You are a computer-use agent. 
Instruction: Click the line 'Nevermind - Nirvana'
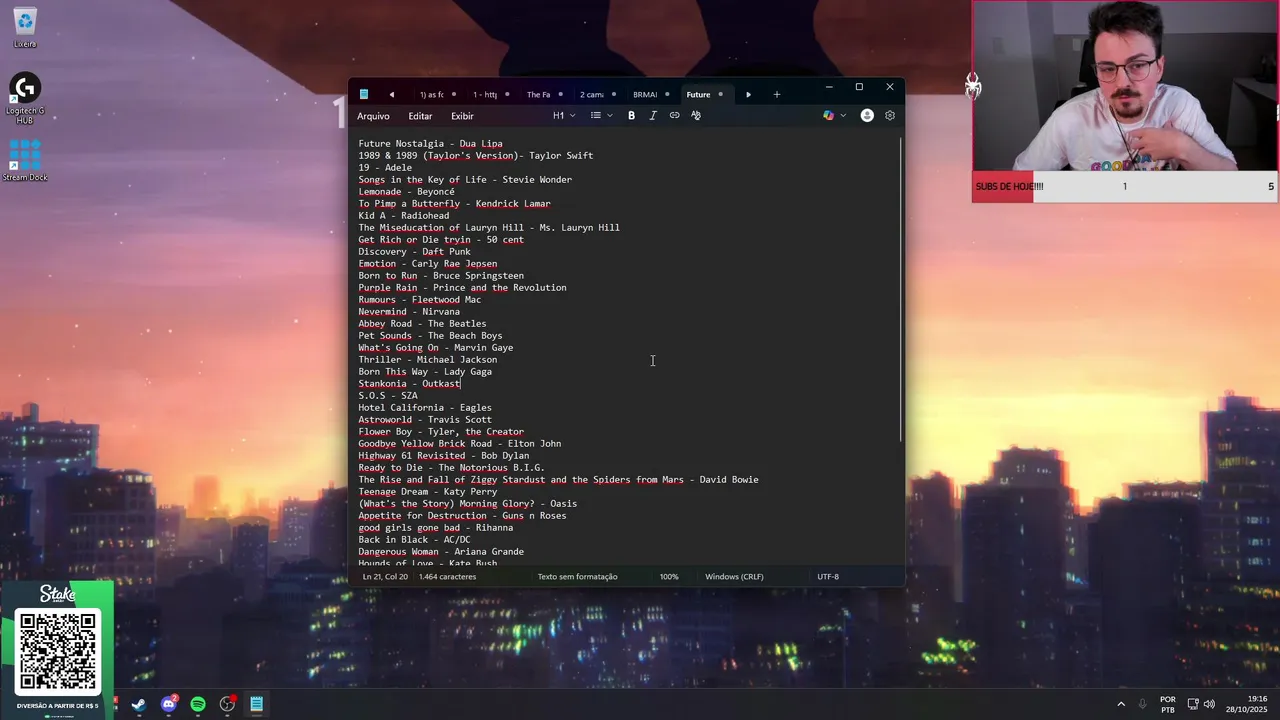pos(409,312)
